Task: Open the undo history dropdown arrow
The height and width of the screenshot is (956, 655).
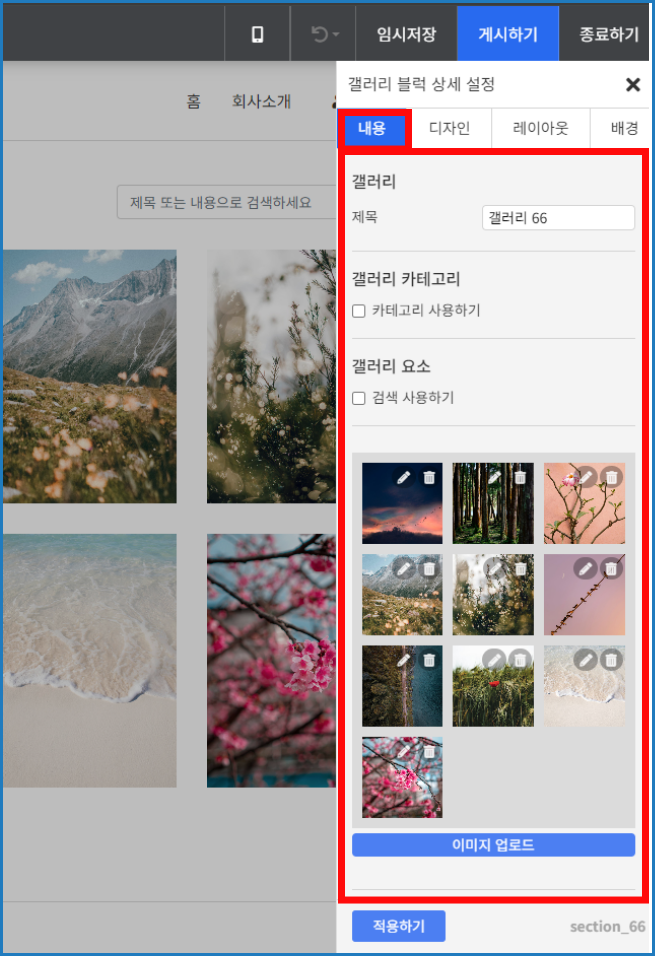Action: pyautogui.click(x=336, y=35)
